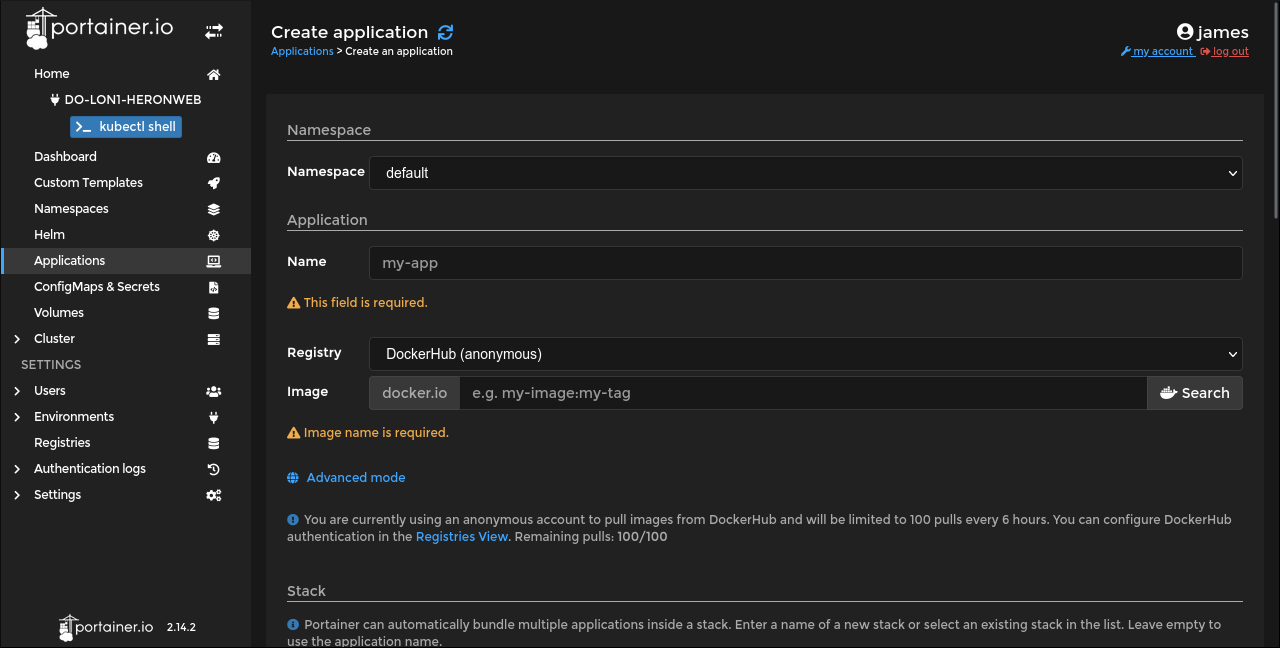This screenshot has height=648, width=1280.
Task: Click the ConfigMaps & Secrets file icon
Action: [x=213, y=287]
